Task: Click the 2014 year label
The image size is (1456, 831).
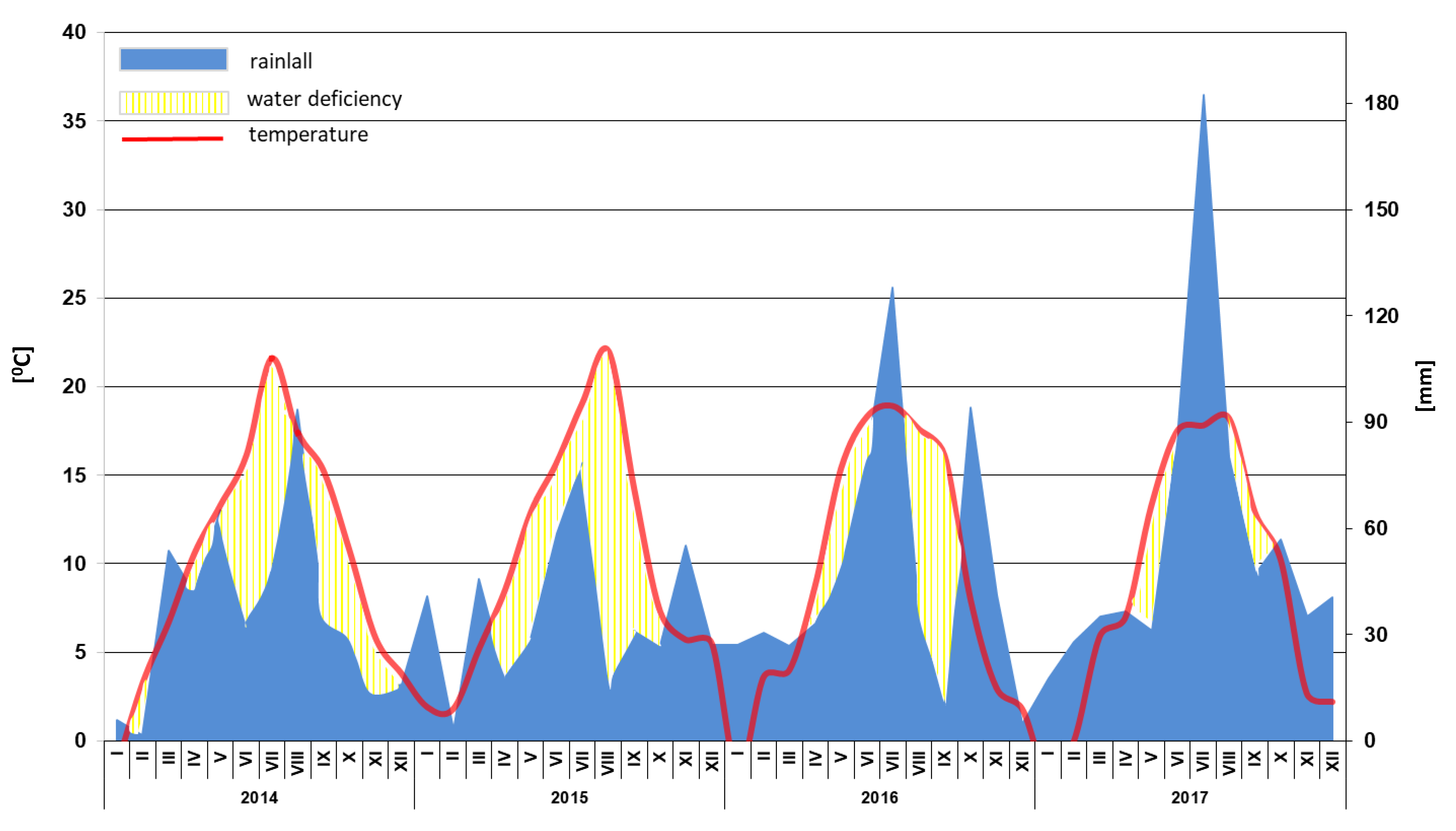Action: click(259, 797)
